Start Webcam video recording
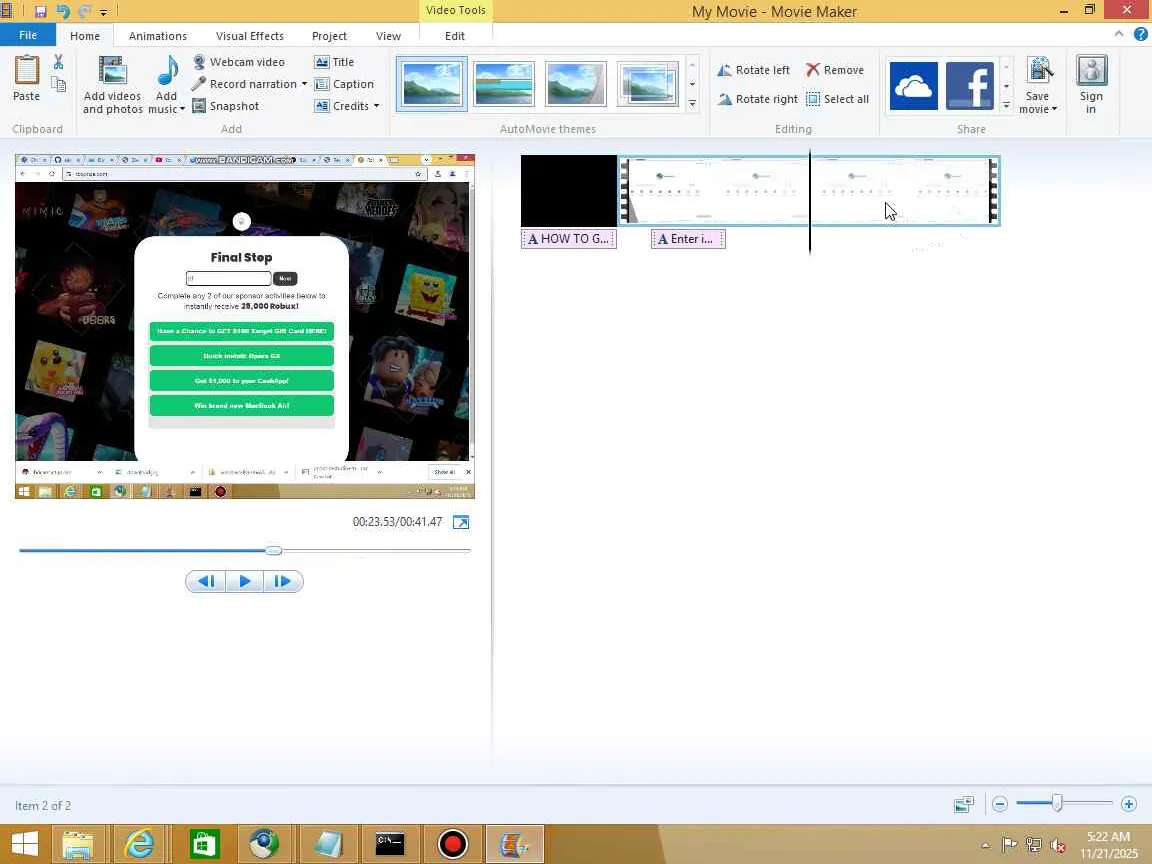Image resolution: width=1152 pixels, height=864 pixels. point(239,62)
